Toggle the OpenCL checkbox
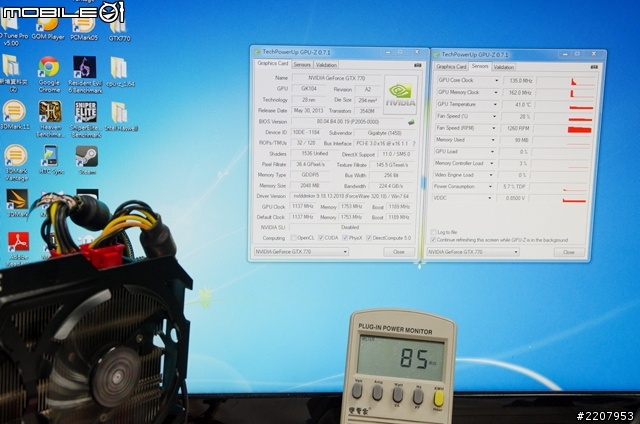This screenshot has height=424, width=640. [293, 238]
